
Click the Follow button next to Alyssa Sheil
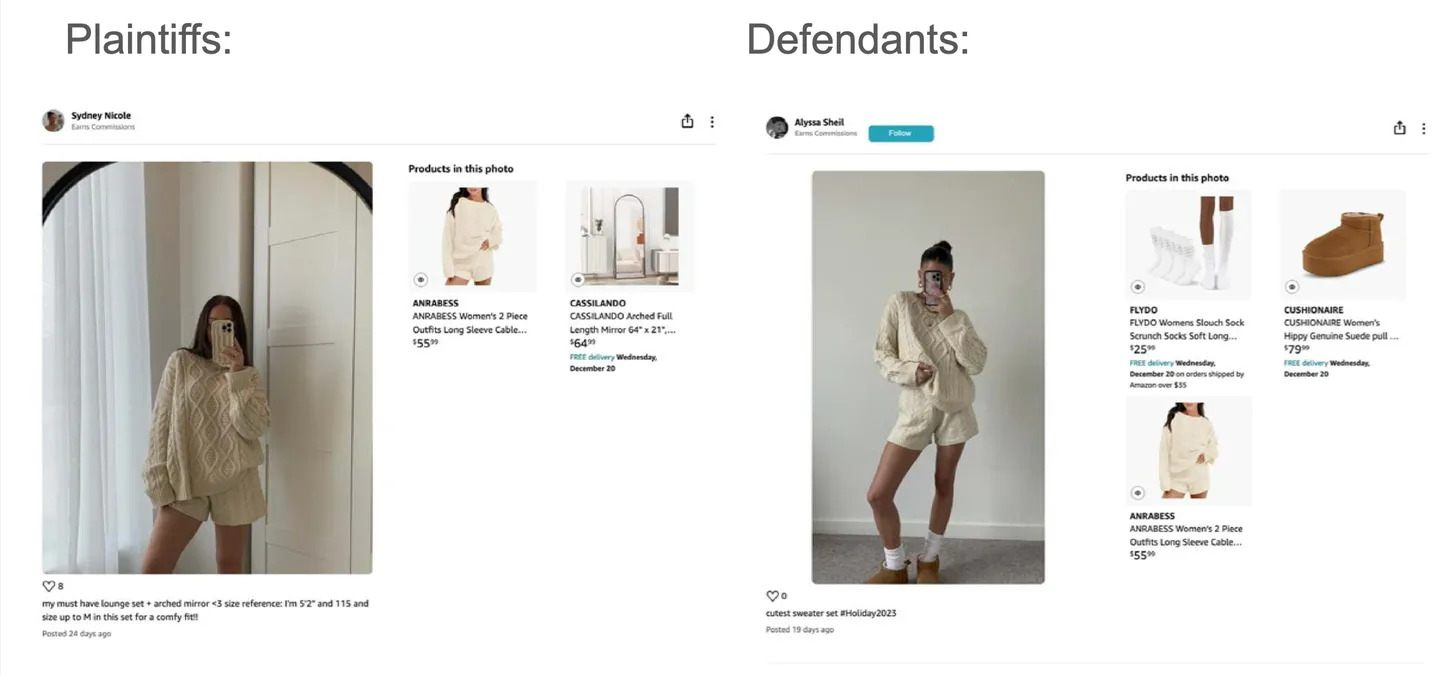click(900, 133)
